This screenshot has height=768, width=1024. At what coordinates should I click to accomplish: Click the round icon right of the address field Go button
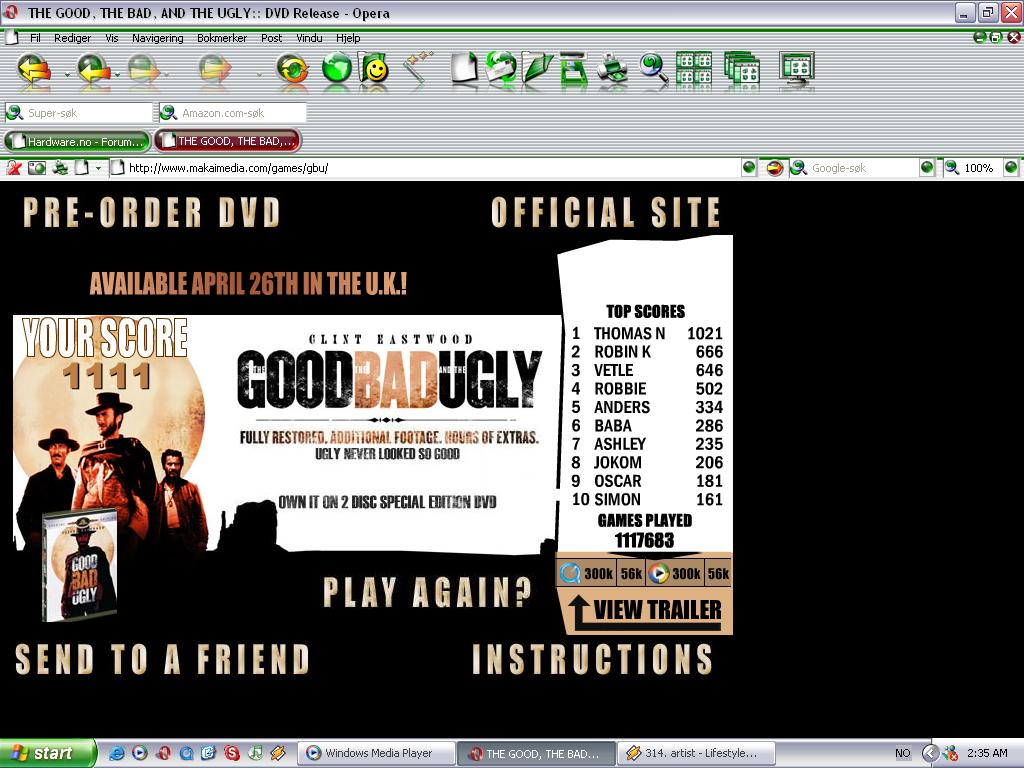click(775, 168)
